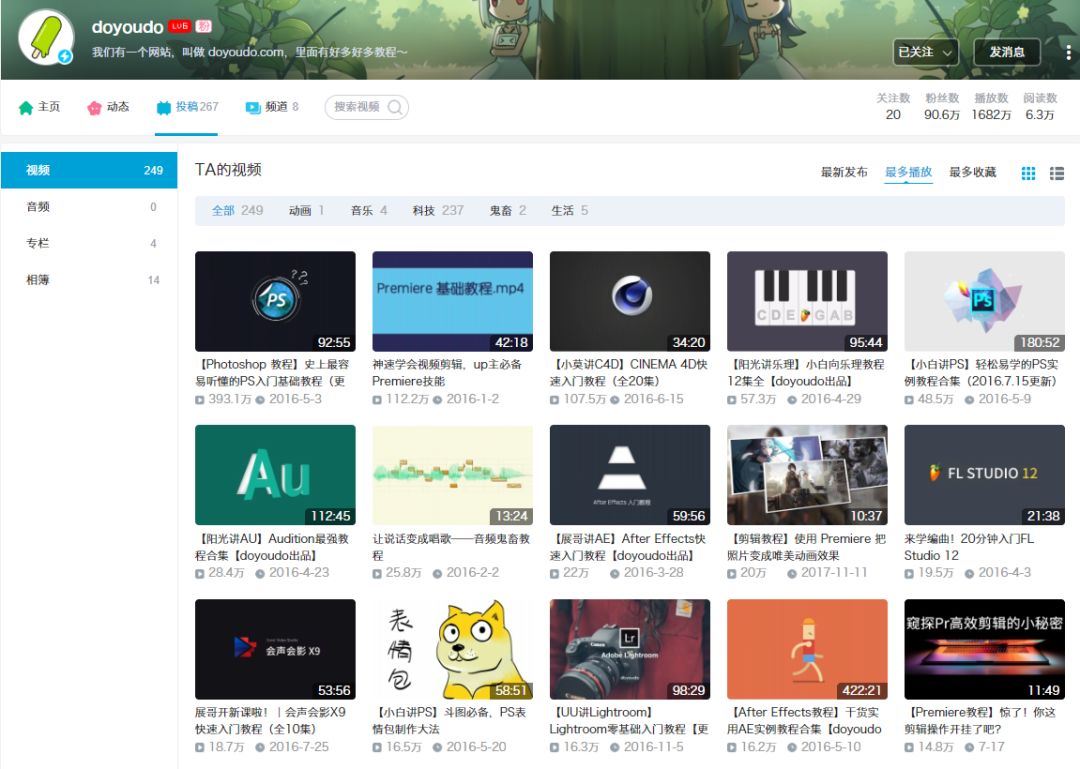Open the three-dot more options menu
This screenshot has height=769, width=1080.
(1068, 52)
